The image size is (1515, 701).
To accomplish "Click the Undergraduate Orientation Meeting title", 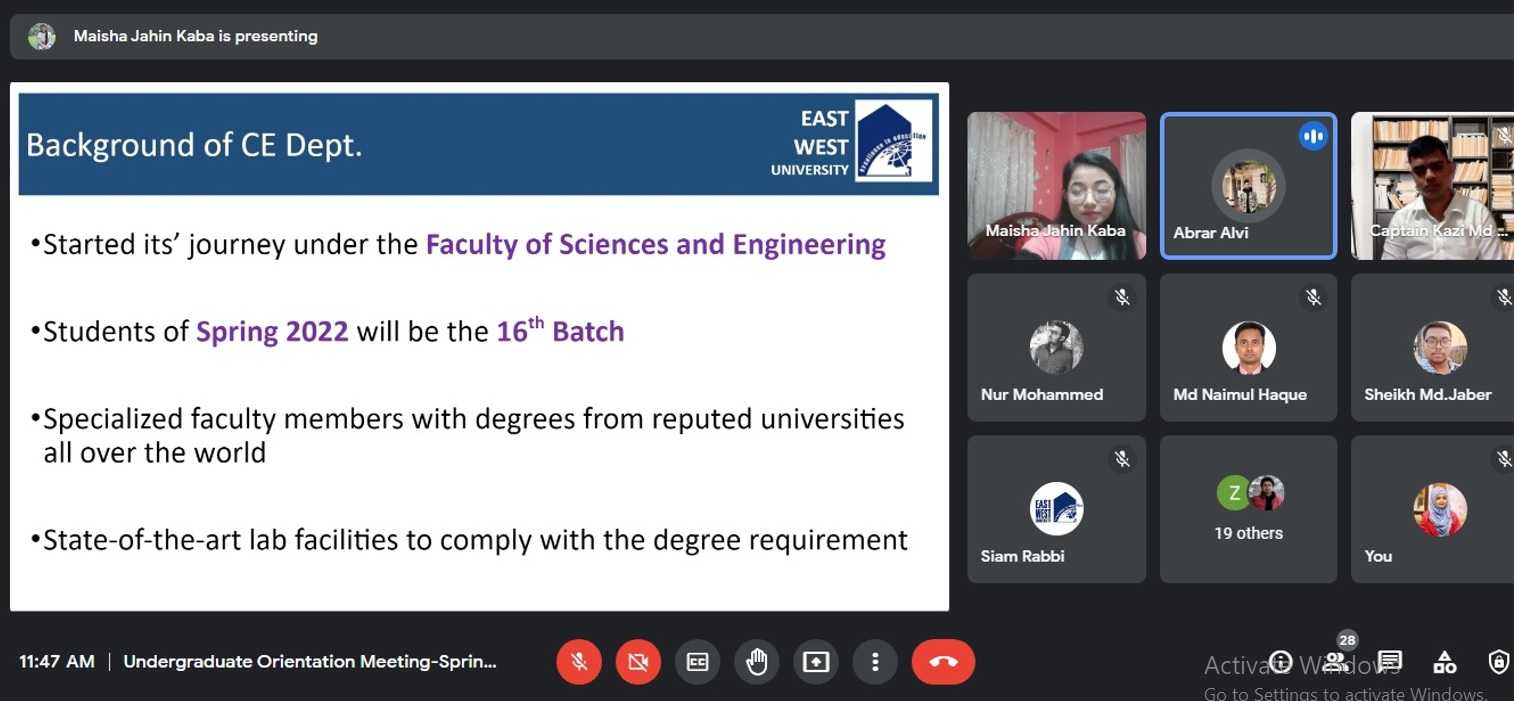I will [309, 662].
